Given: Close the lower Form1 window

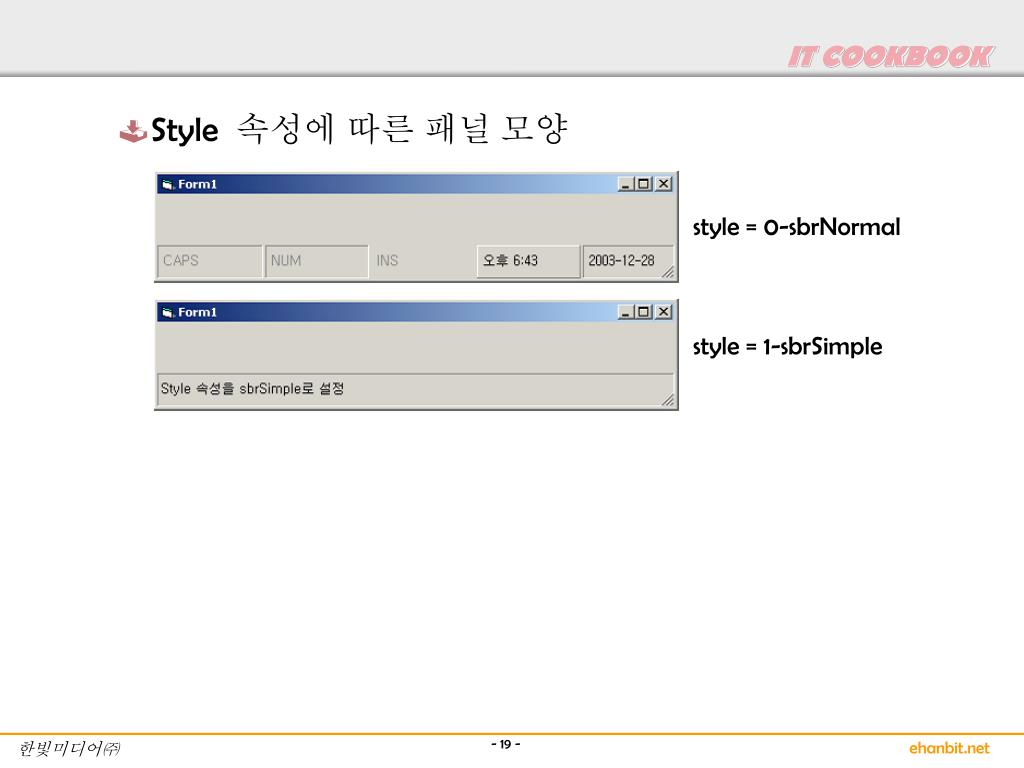Looking at the screenshot, I should pyautogui.click(x=664, y=312).
